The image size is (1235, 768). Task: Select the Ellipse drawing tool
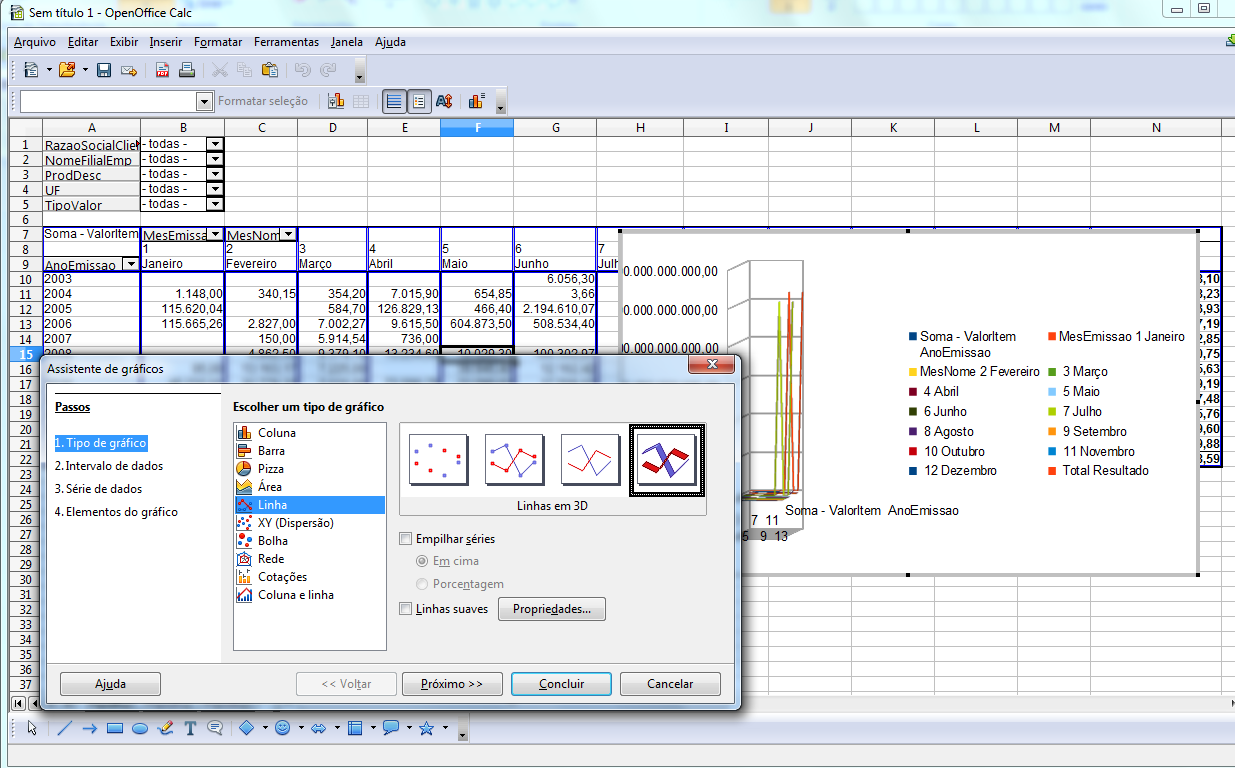(139, 728)
